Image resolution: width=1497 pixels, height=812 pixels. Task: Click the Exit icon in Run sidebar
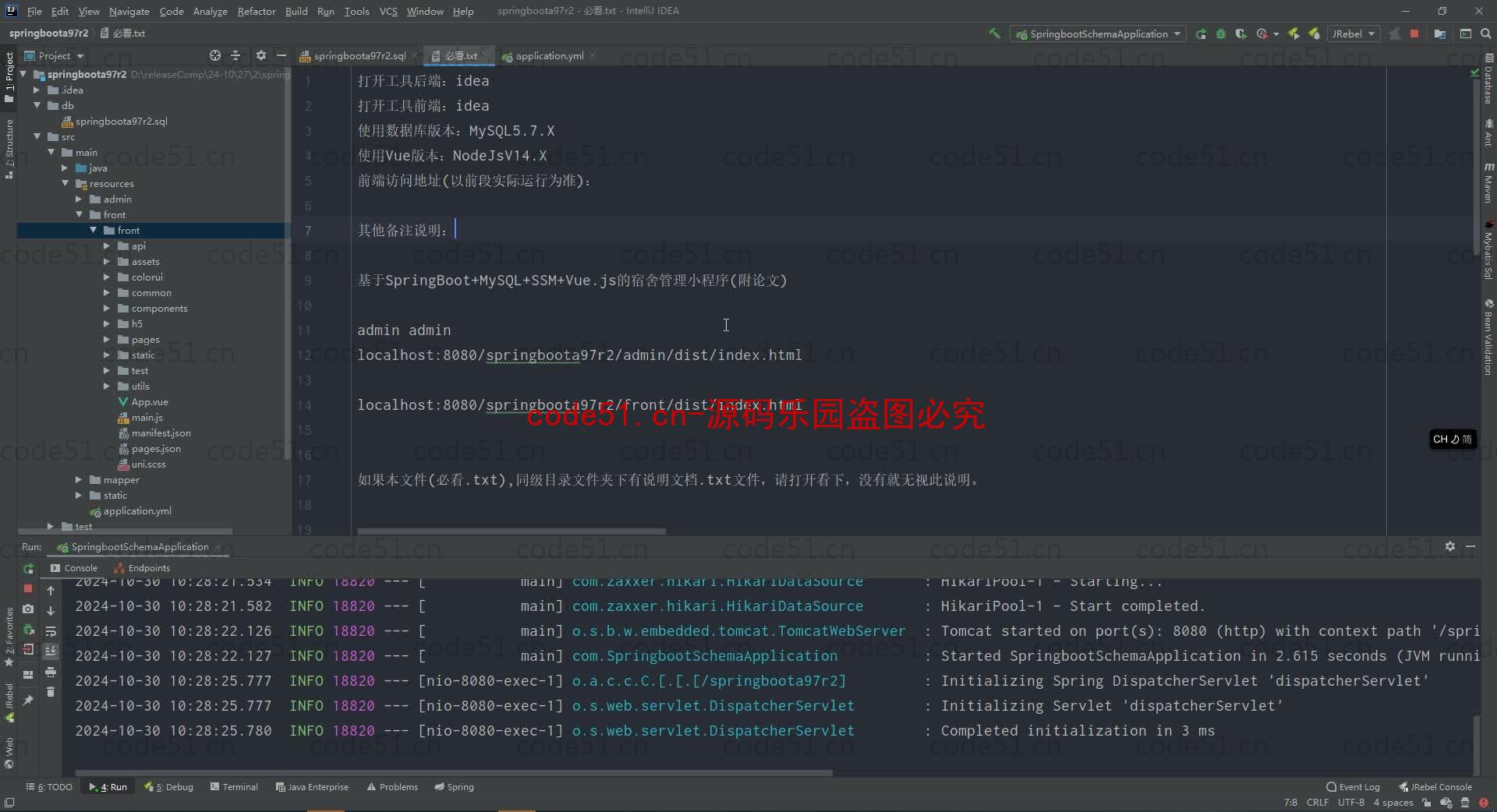pos(28,649)
